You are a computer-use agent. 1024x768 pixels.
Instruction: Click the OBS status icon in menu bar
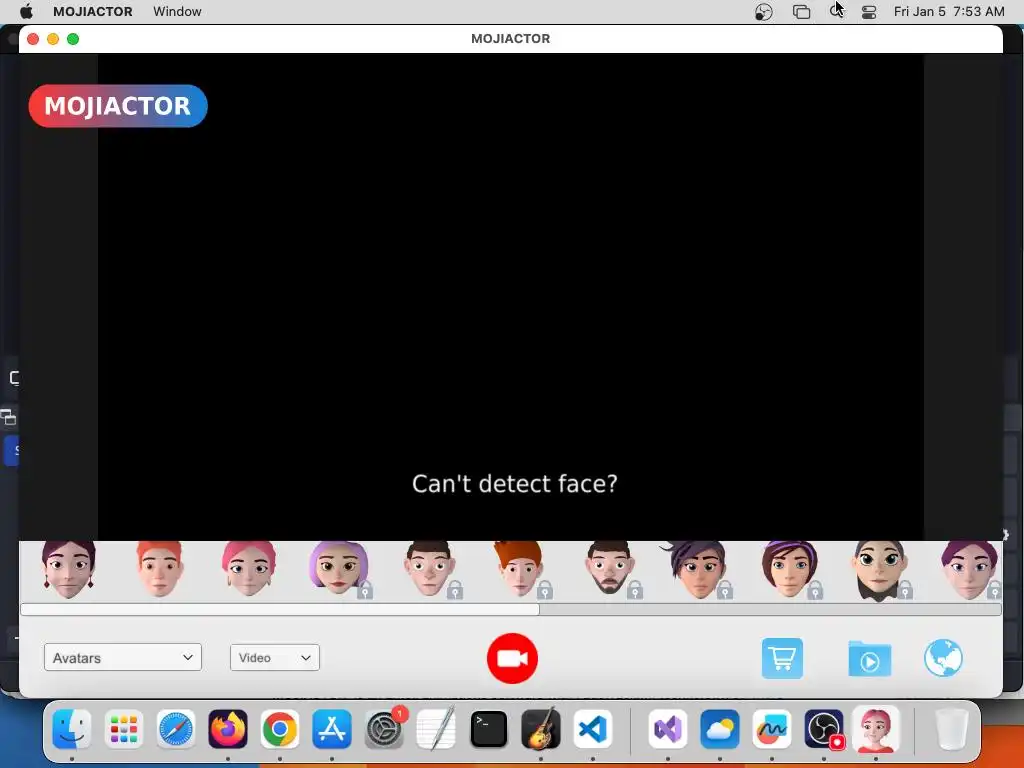click(763, 12)
